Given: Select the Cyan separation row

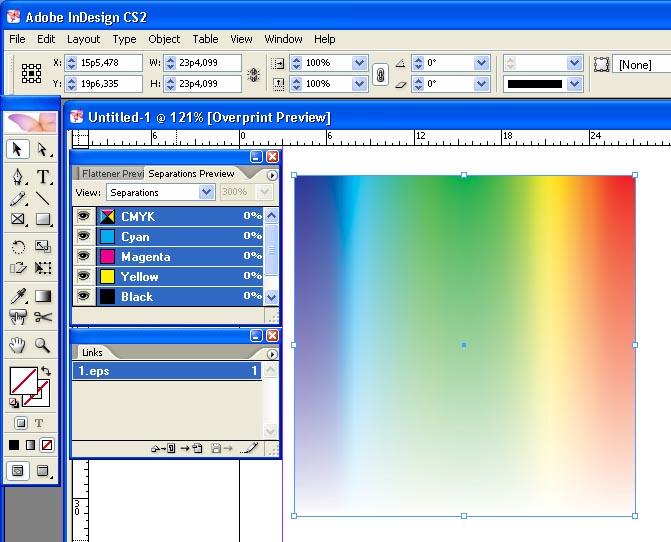Looking at the screenshot, I should pyautogui.click(x=180, y=236).
